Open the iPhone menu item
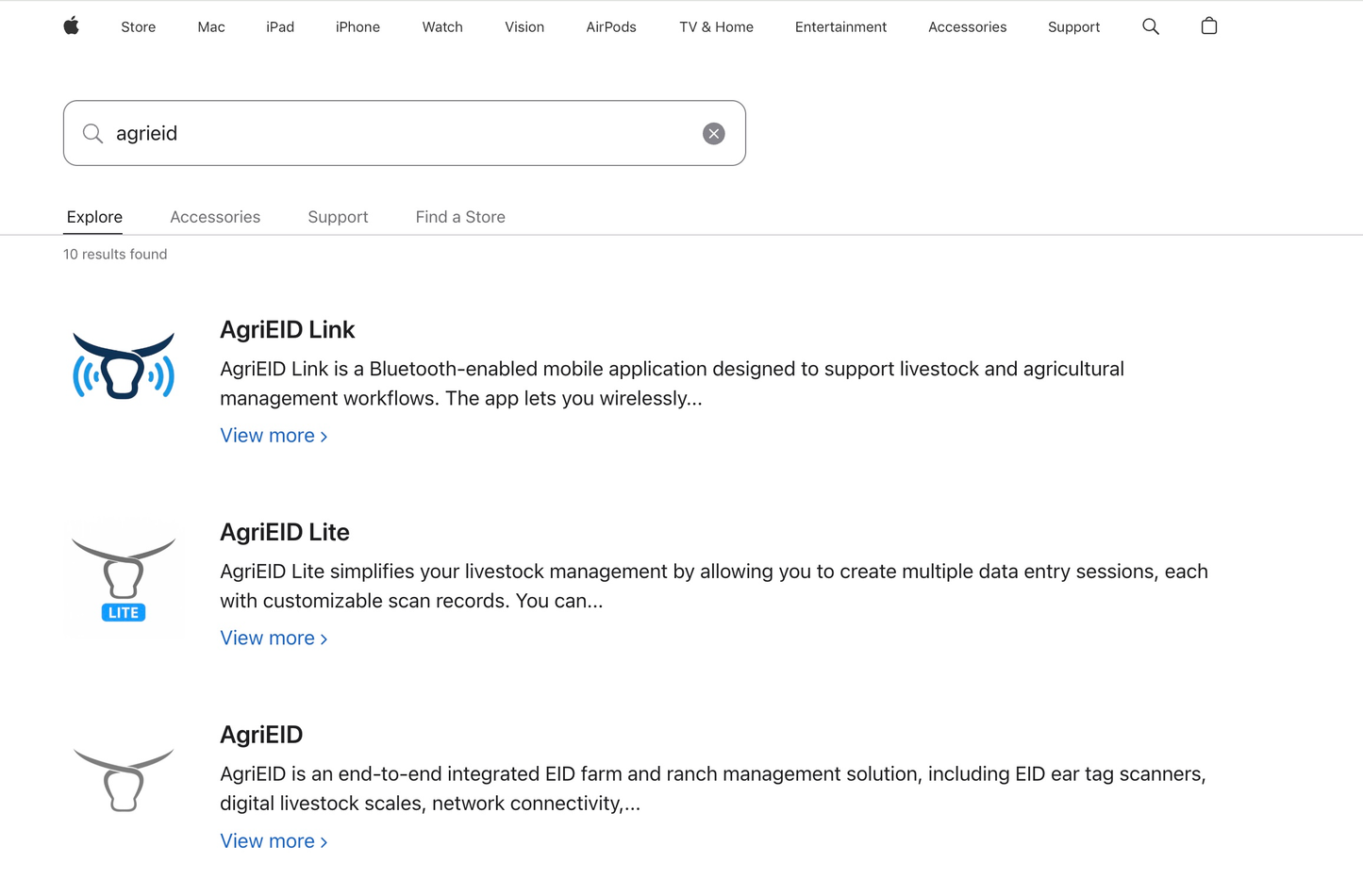1363x896 pixels. pos(357,26)
